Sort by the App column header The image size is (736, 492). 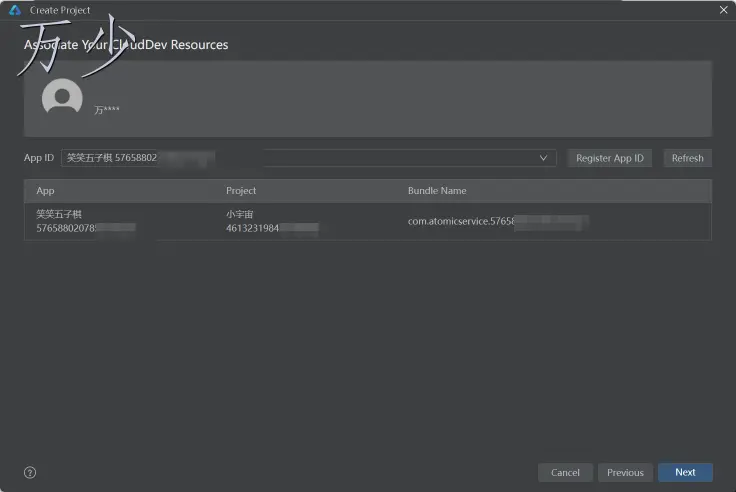(45, 191)
